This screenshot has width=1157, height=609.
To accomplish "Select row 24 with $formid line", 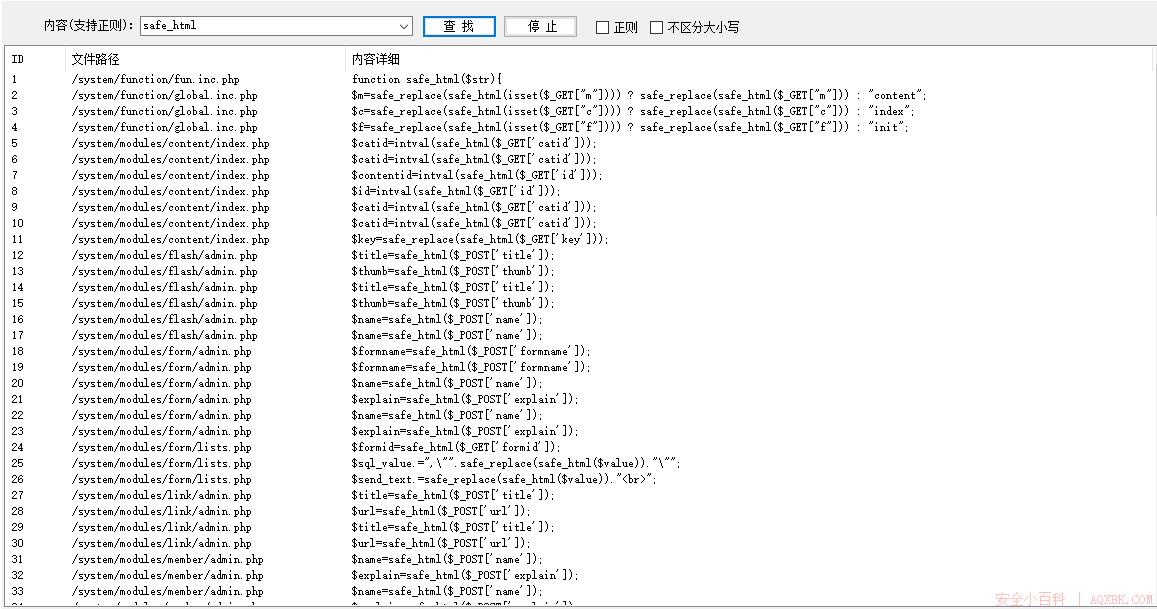I will click(x=161, y=447).
